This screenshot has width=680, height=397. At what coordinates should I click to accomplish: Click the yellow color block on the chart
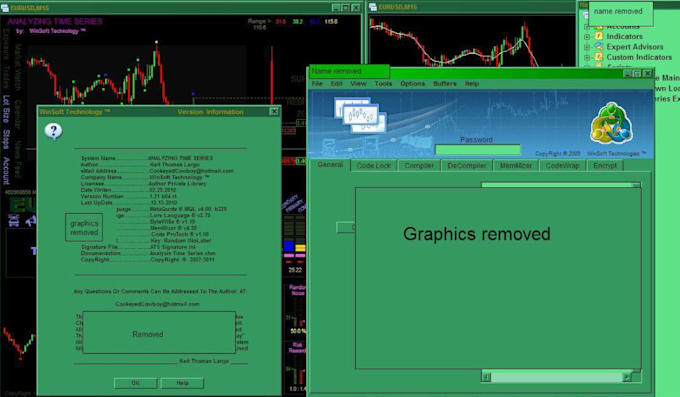pos(300,248)
